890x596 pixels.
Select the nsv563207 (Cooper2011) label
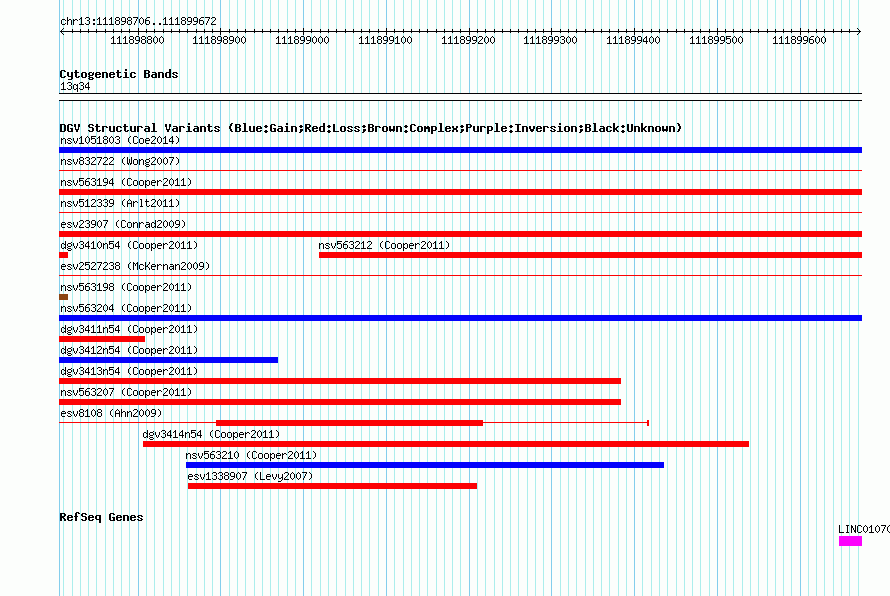click(x=126, y=392)
